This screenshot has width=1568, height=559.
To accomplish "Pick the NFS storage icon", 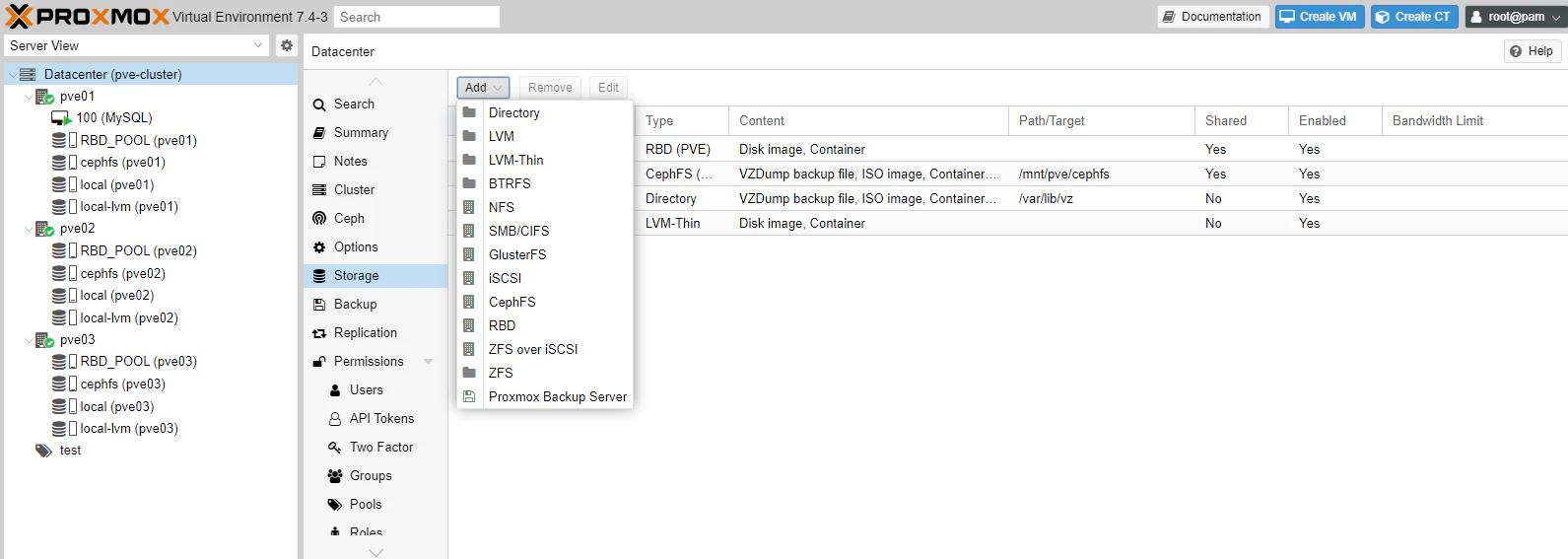I will [469, 207].
